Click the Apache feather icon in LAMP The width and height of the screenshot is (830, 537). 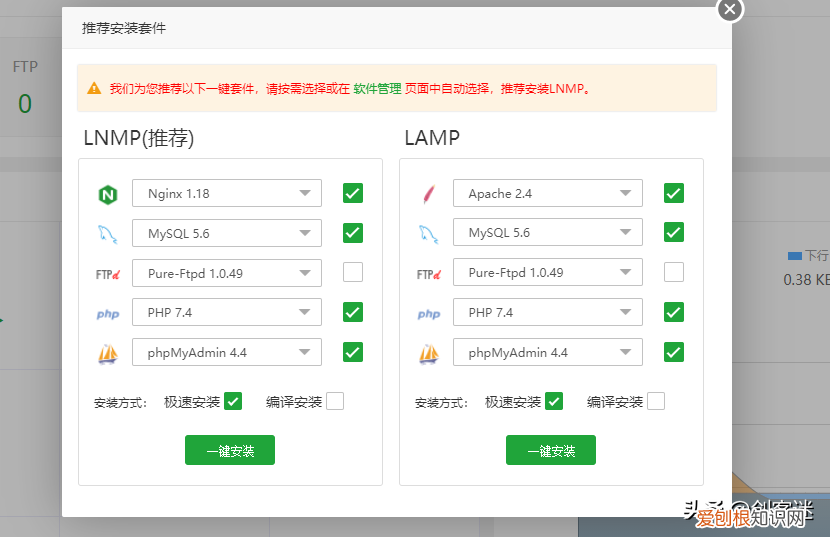pos(429,194)
